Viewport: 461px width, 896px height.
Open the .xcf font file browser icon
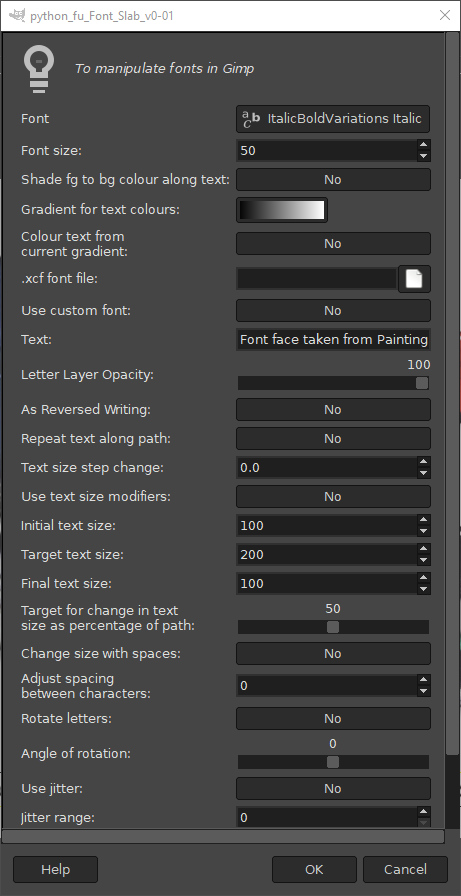(414, 279)
